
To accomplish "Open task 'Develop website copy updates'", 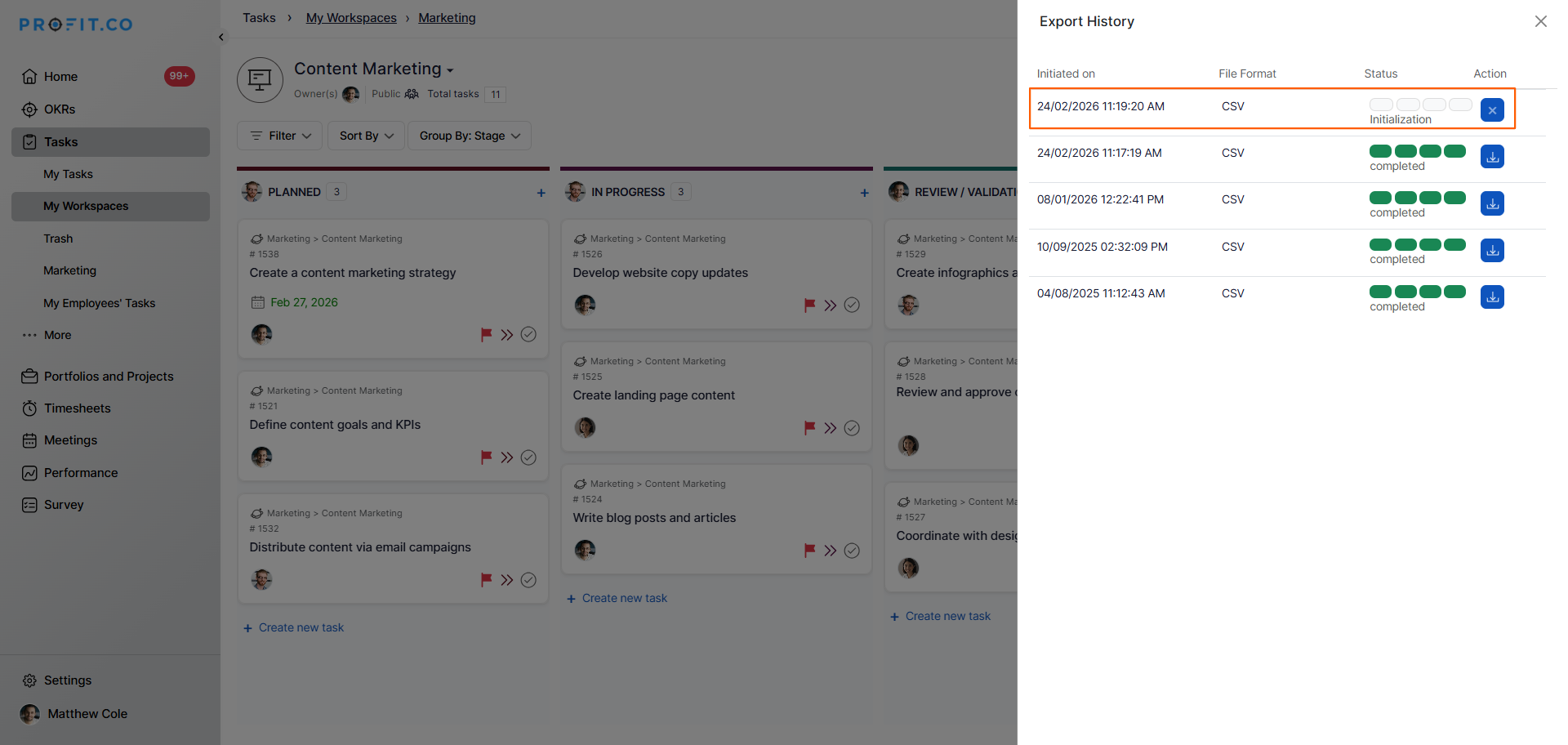I will tap(661, 273).
